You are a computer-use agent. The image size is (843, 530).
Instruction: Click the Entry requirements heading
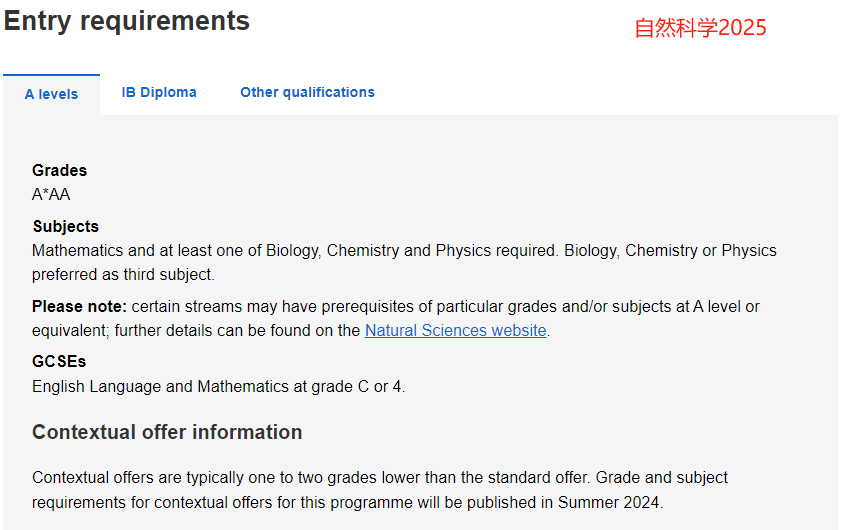(127, 22)
